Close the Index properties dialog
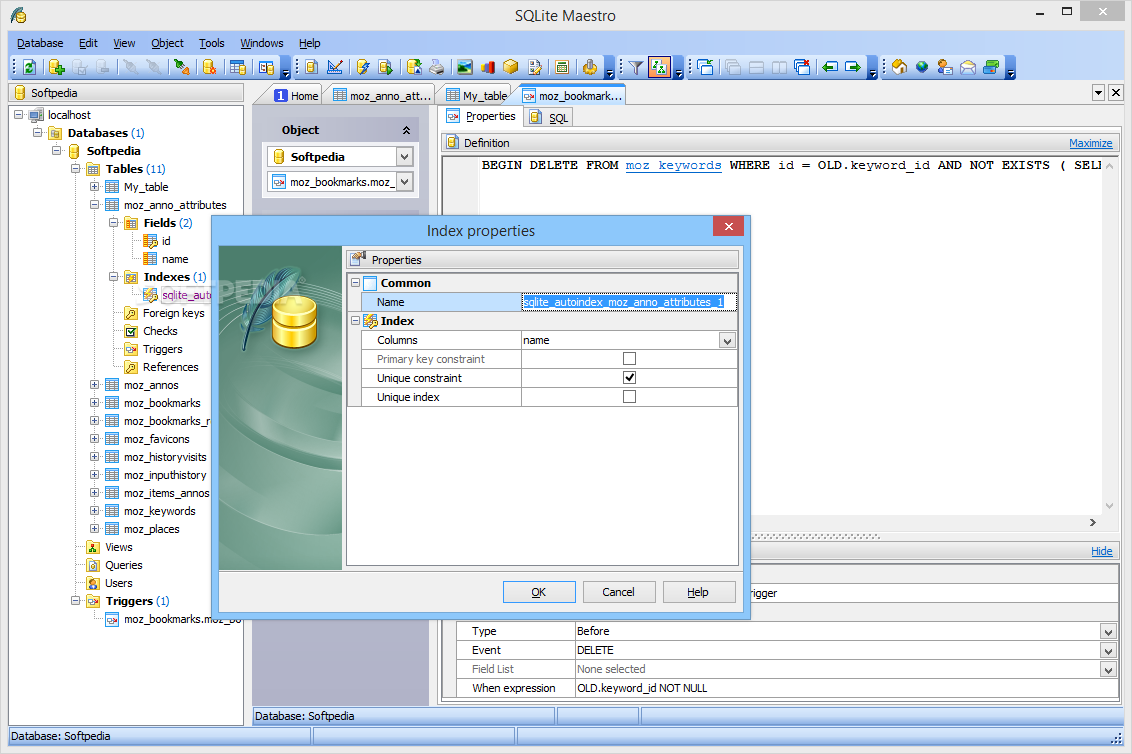The height and width of the screenshot is (754, 1132). click(728, 226)
